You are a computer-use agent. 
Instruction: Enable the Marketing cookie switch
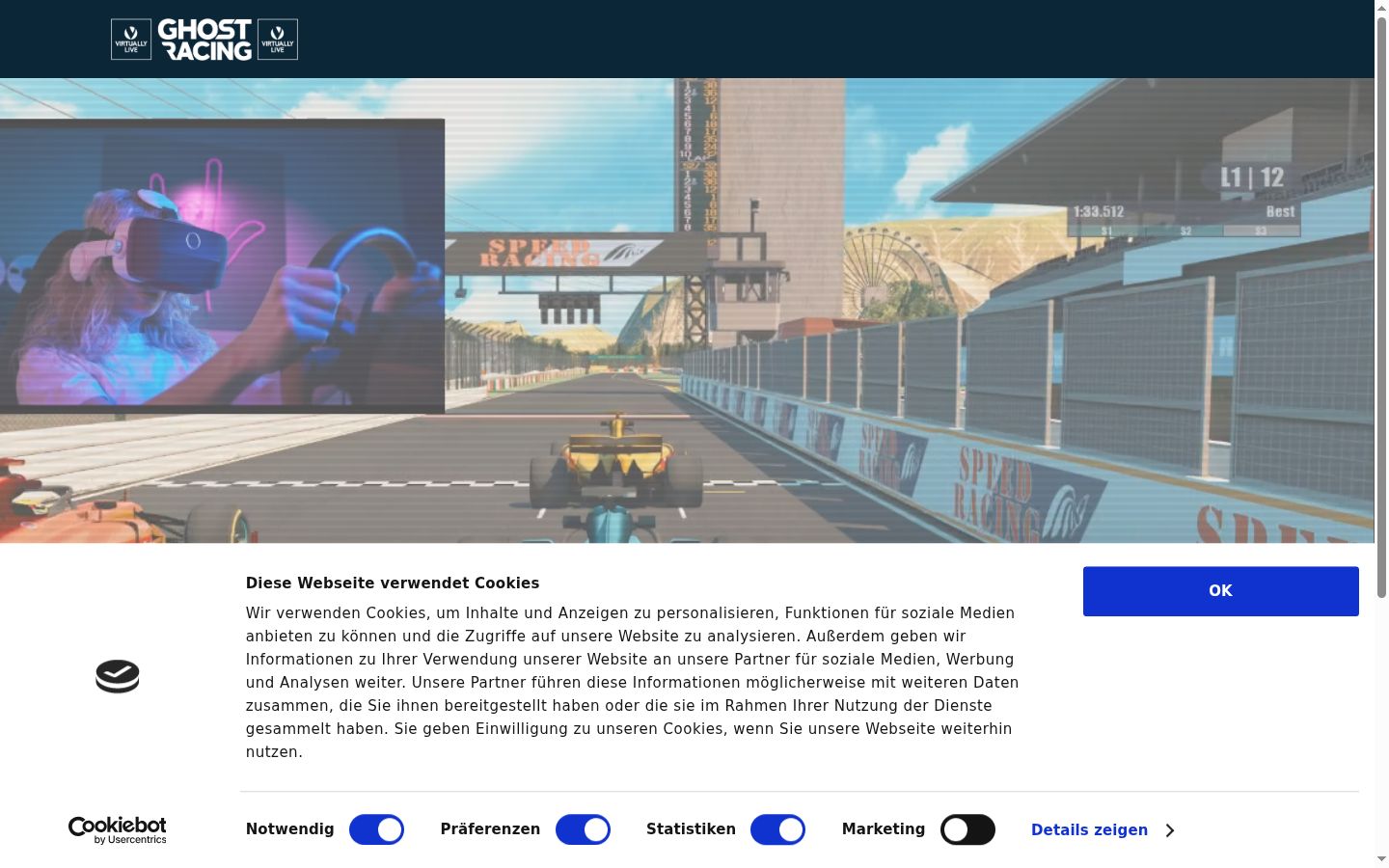click(967, 829)
